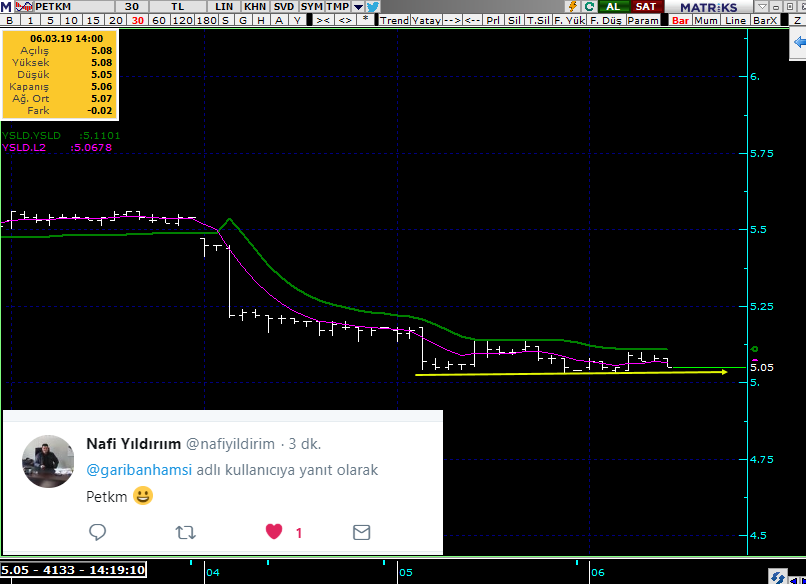This screenshot has width=806, height=584.
Task: Select Line chart type
Action: click(736, 21)
